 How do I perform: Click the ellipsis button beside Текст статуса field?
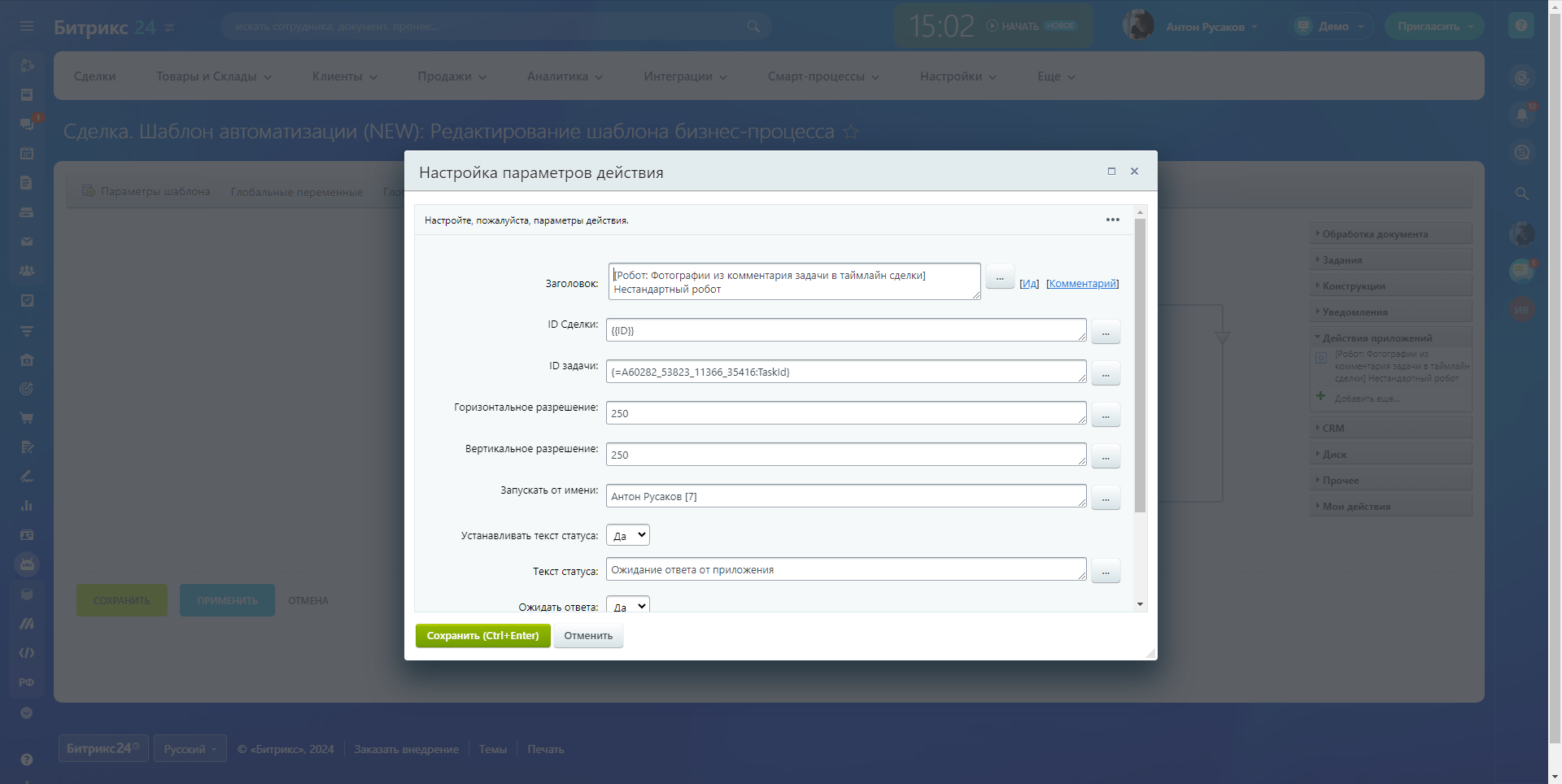click(x=1106, y=571)
